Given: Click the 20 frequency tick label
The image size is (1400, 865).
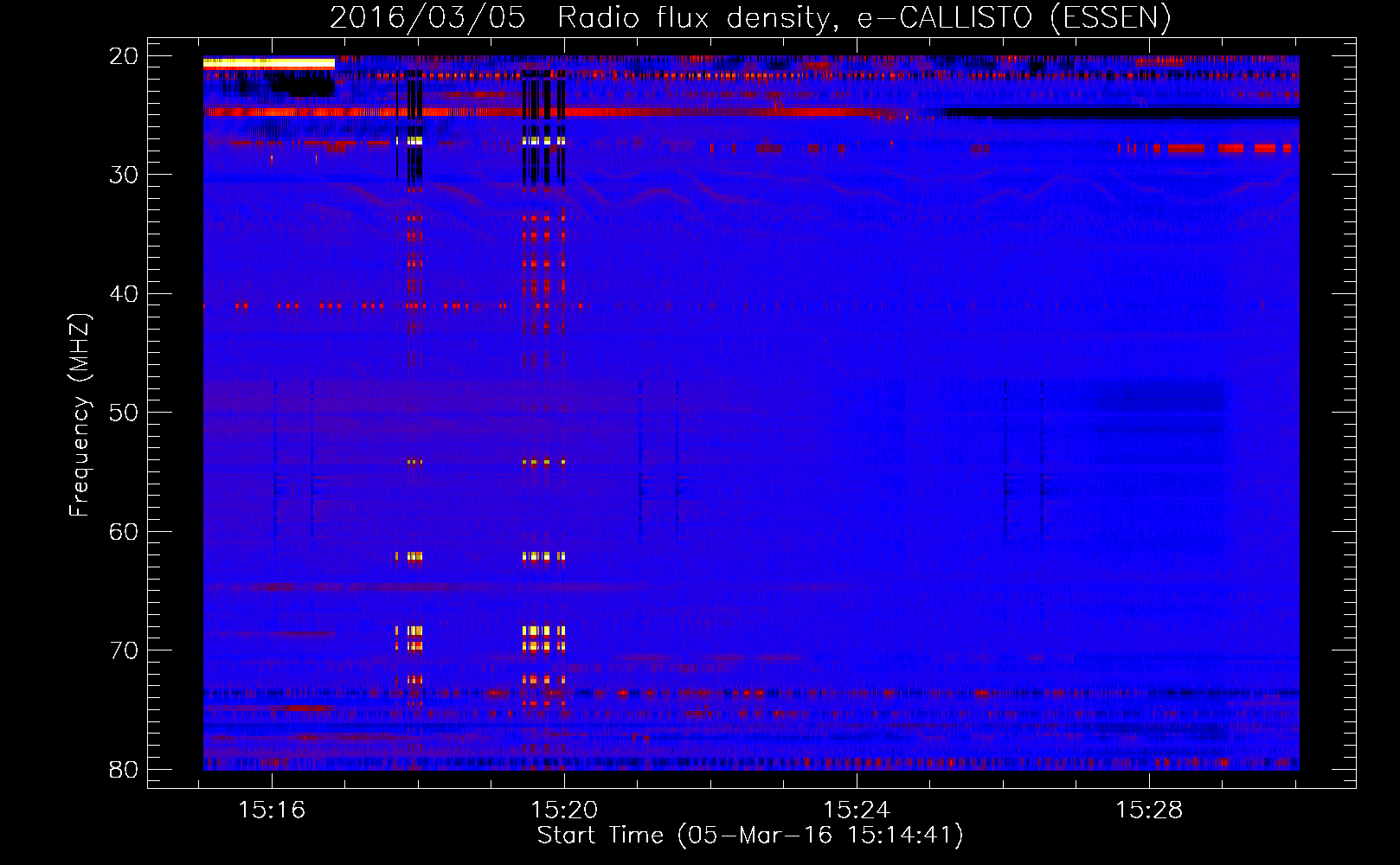Looking at the screenshot, I should (124, 56).
